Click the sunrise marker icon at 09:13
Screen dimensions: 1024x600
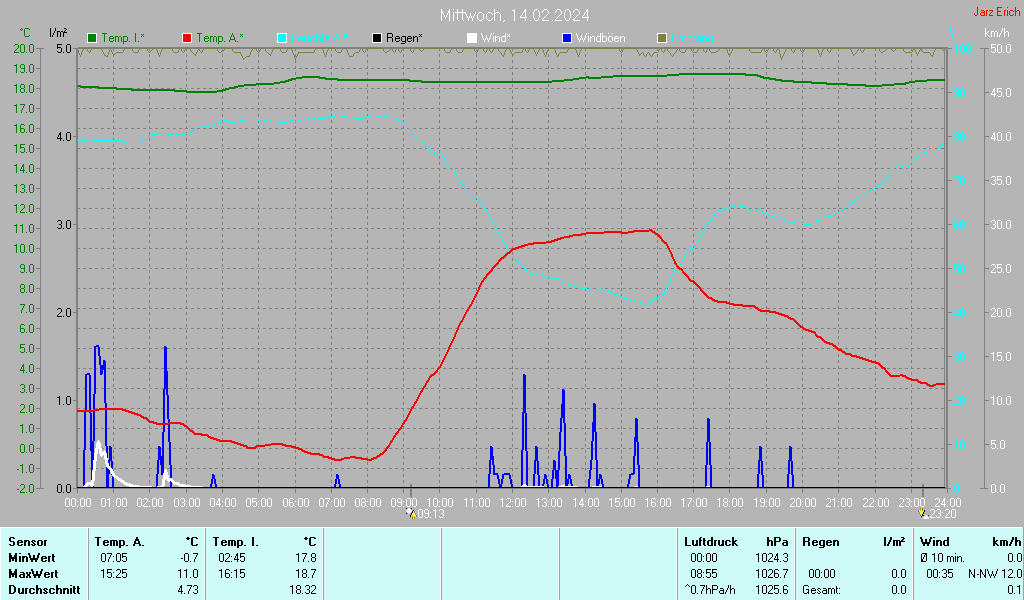coord(410,513)
